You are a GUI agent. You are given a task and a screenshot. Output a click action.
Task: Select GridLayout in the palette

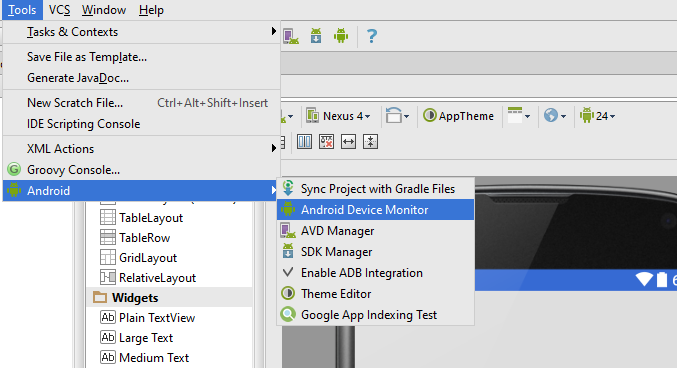pos(148,258)
